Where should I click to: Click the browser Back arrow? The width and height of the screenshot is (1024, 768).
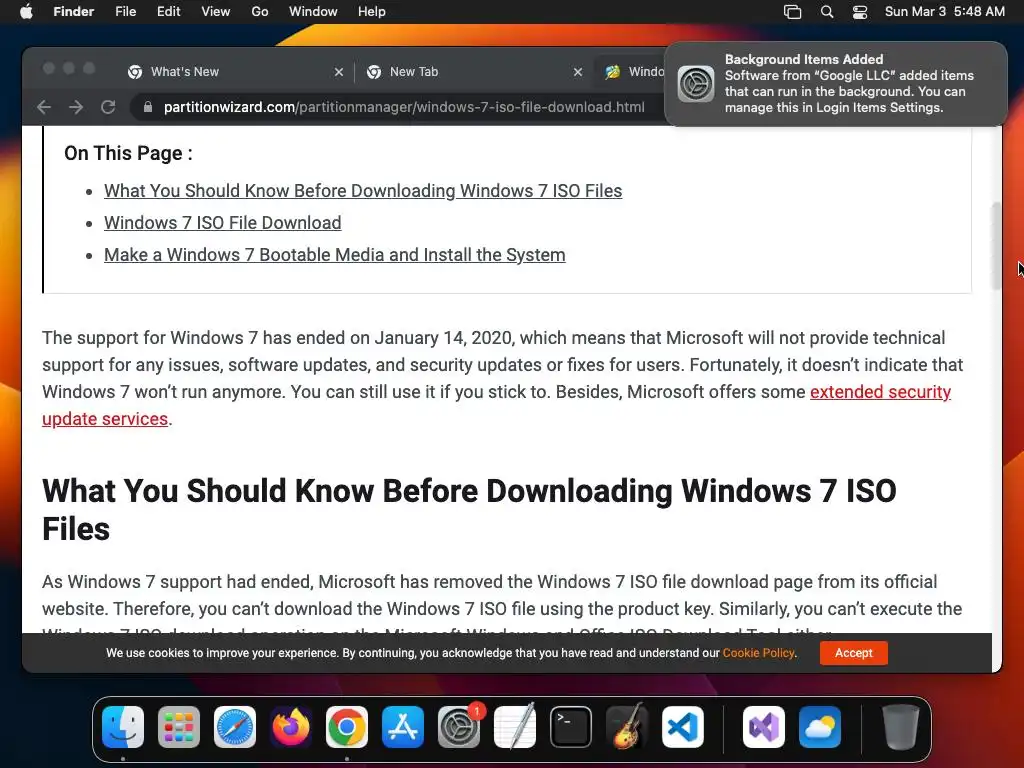(44, 107)
